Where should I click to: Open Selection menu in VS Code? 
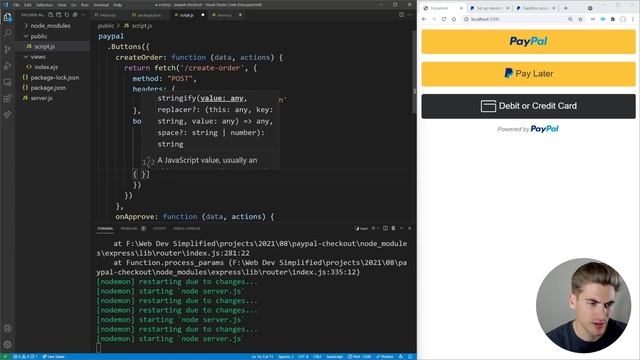coord(44,5)
